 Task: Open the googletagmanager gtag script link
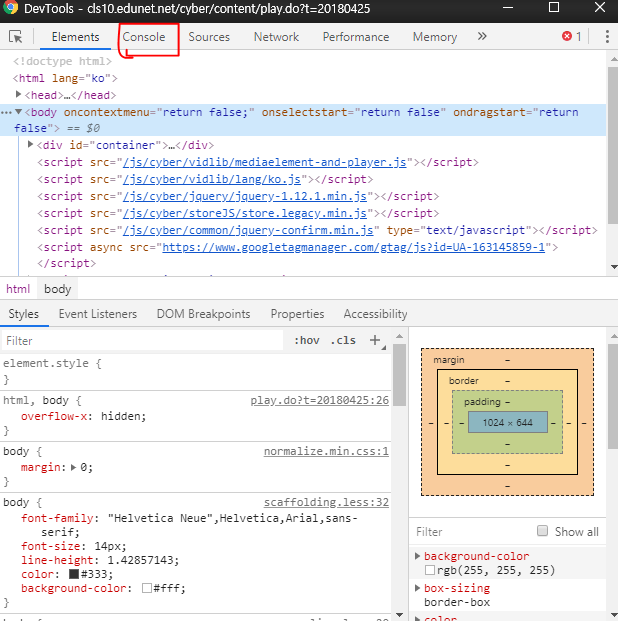[353, 248]
